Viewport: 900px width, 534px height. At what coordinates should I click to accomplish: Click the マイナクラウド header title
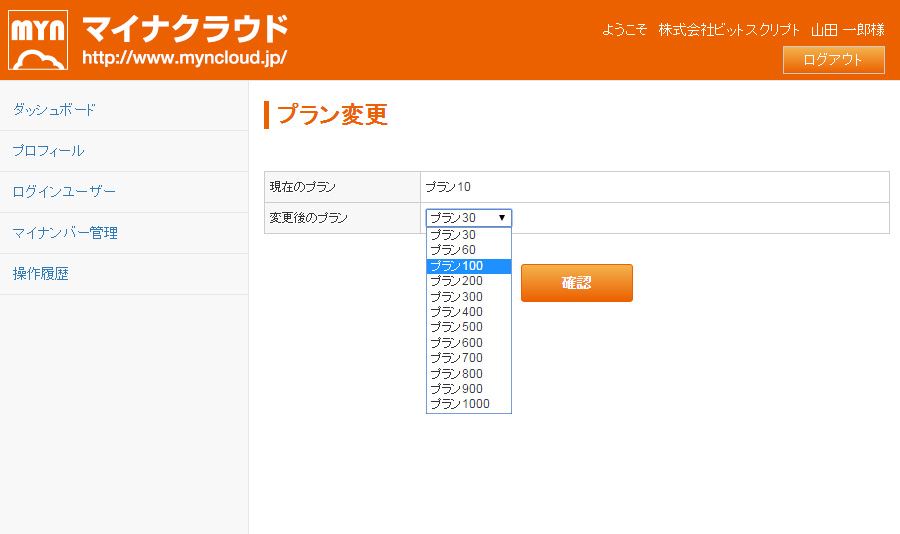(x=185, y=28)
